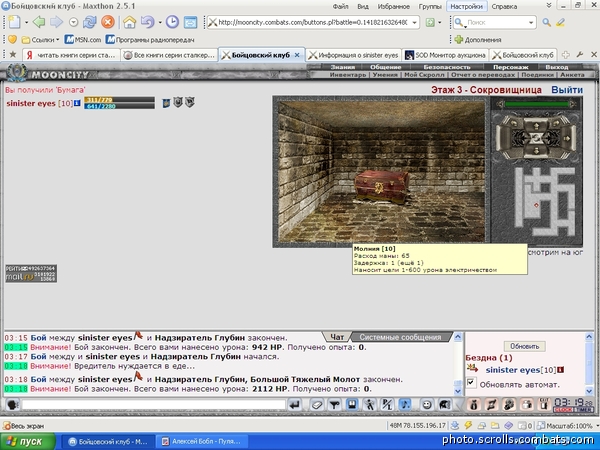The image size is (600, 450).
Task: Click the blue mana bar 641/2280
Action: [x=119, y=106]
